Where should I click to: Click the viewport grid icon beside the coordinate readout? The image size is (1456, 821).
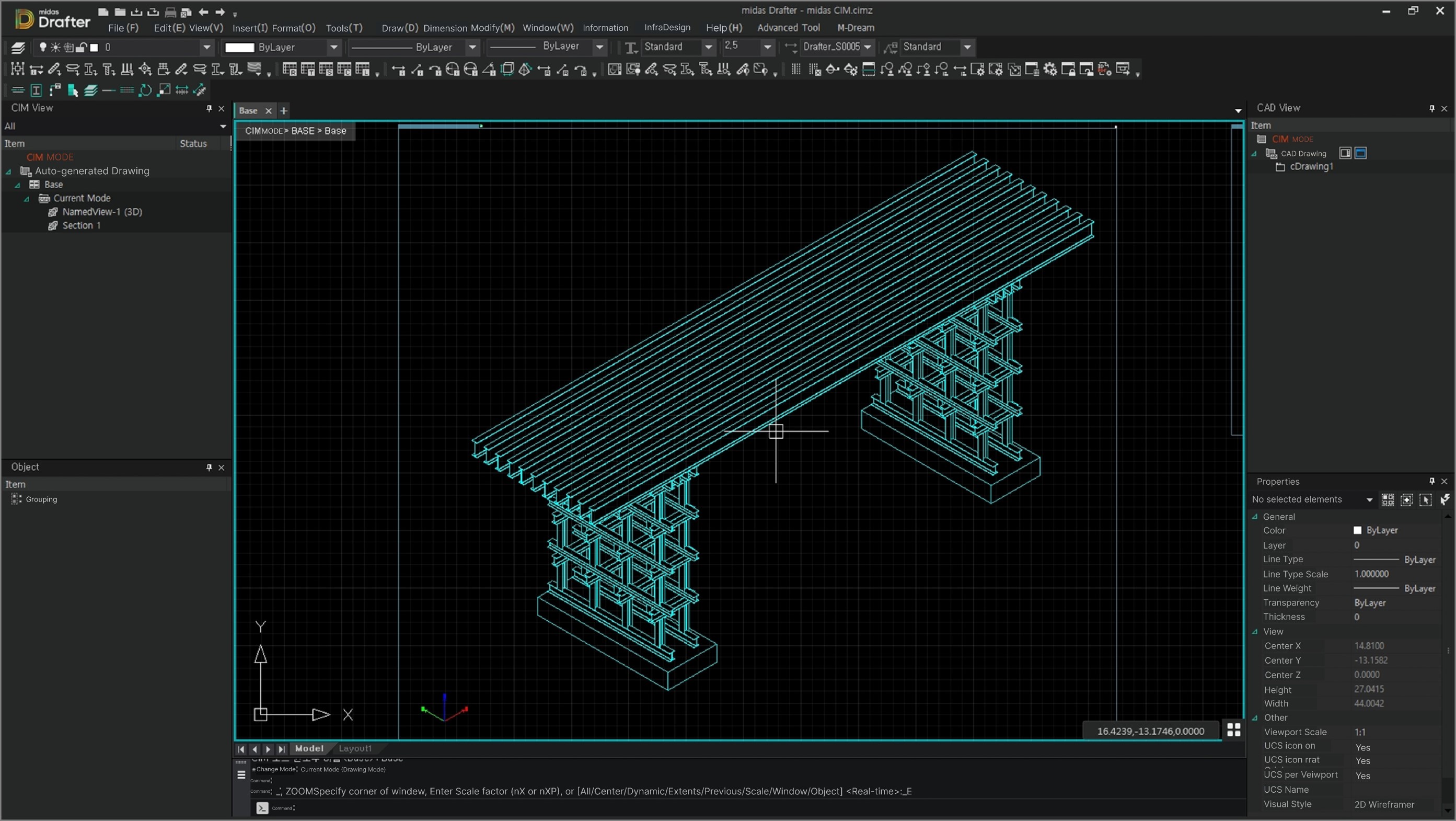click(1235, 731)
